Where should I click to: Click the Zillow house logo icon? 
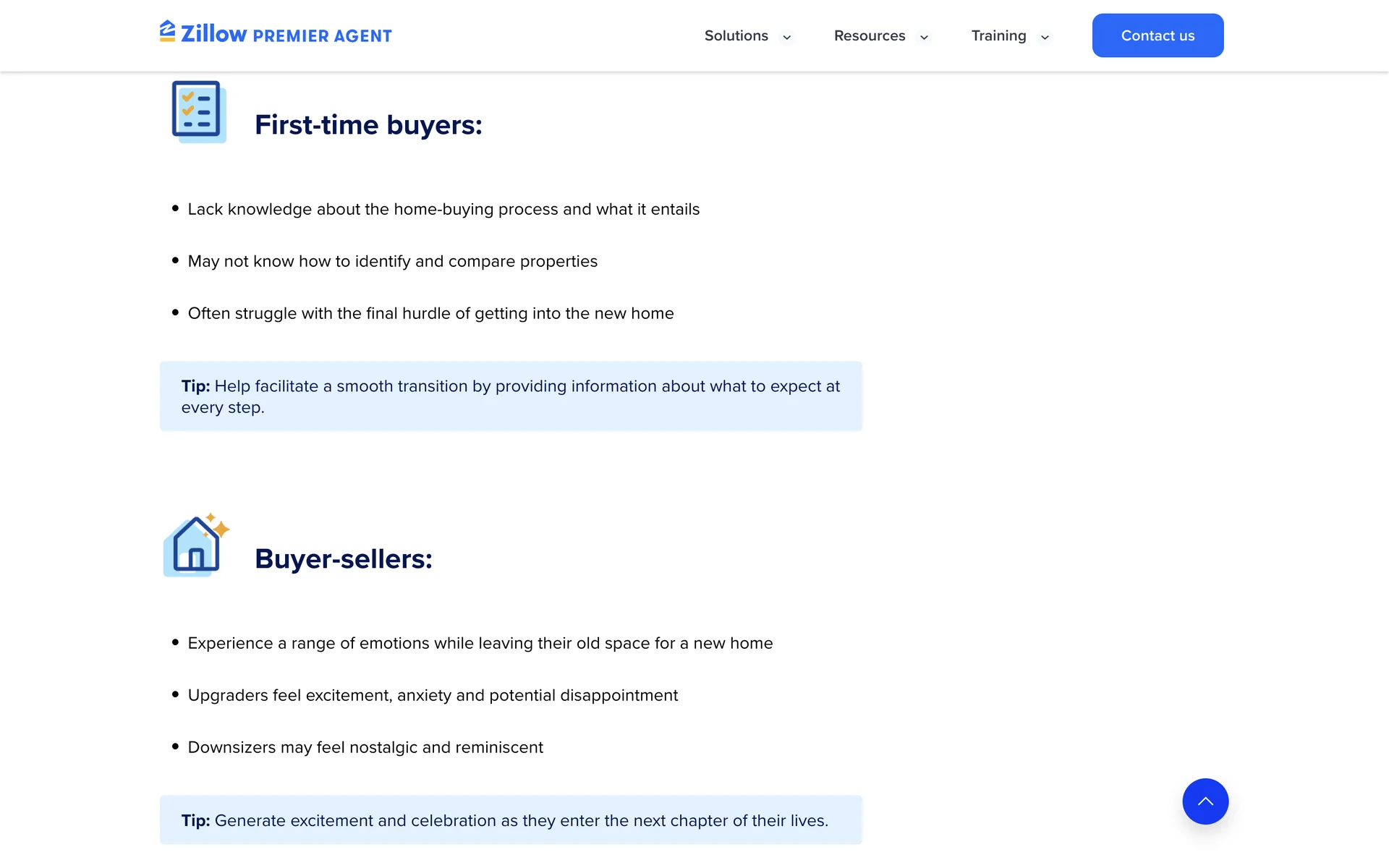[167, 32]
